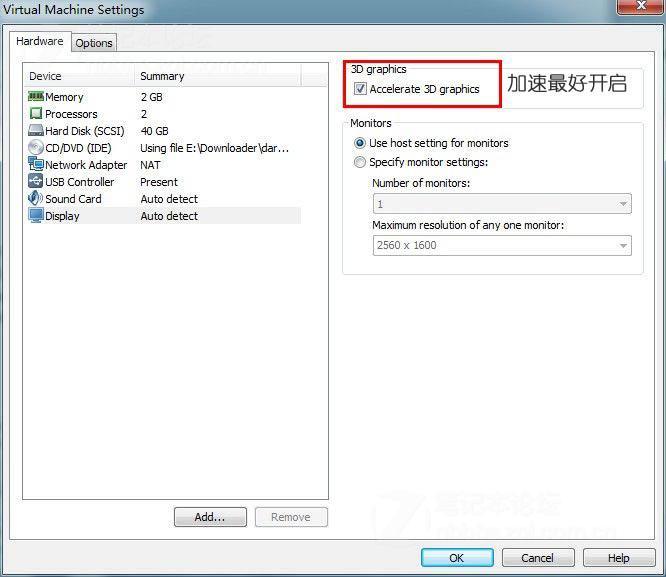Click the Memory device icon
This screenshot has width=666, height=577.
[36, 97]
